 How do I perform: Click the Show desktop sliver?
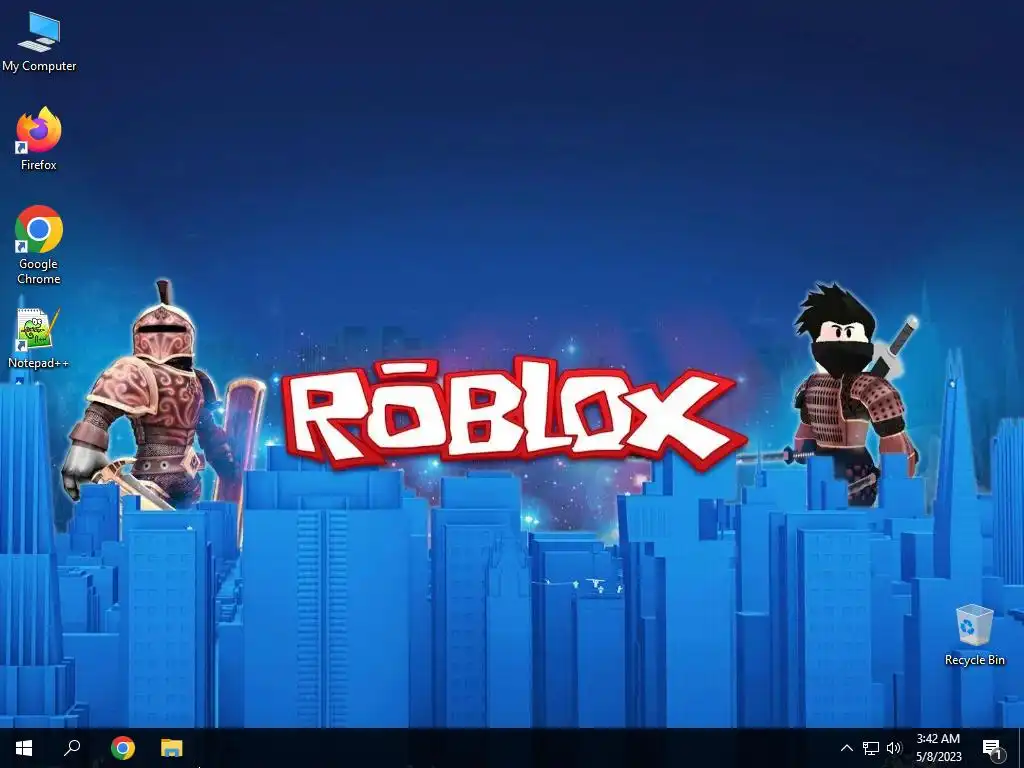pyautogui.click(x=1021, y=748)
